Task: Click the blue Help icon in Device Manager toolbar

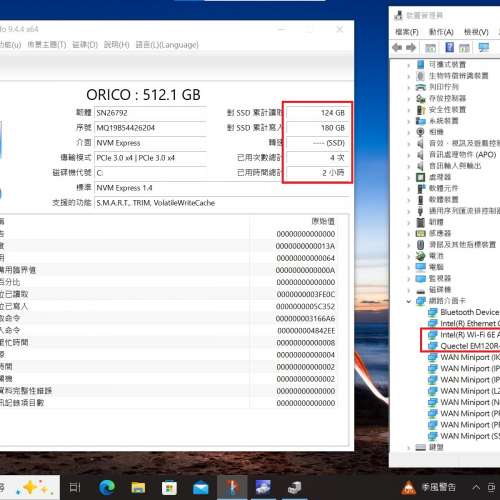Action: click(449, 47)
